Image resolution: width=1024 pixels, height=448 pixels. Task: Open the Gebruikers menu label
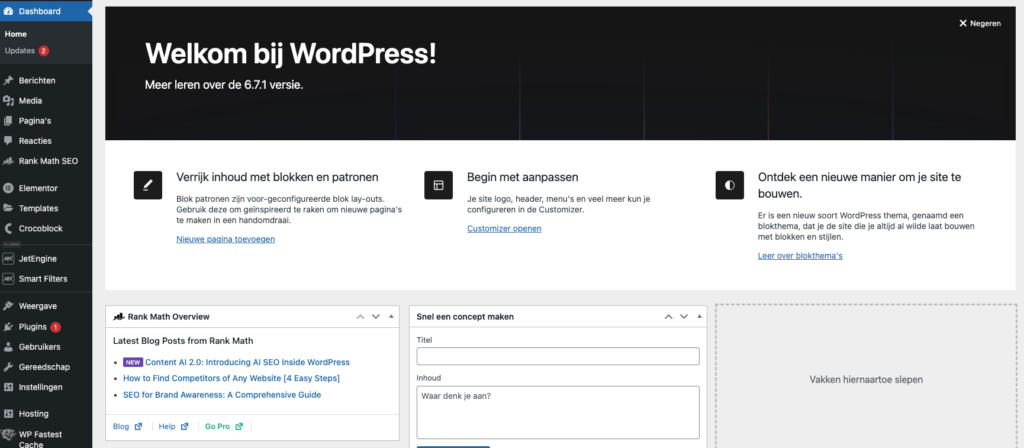point(40,347)
